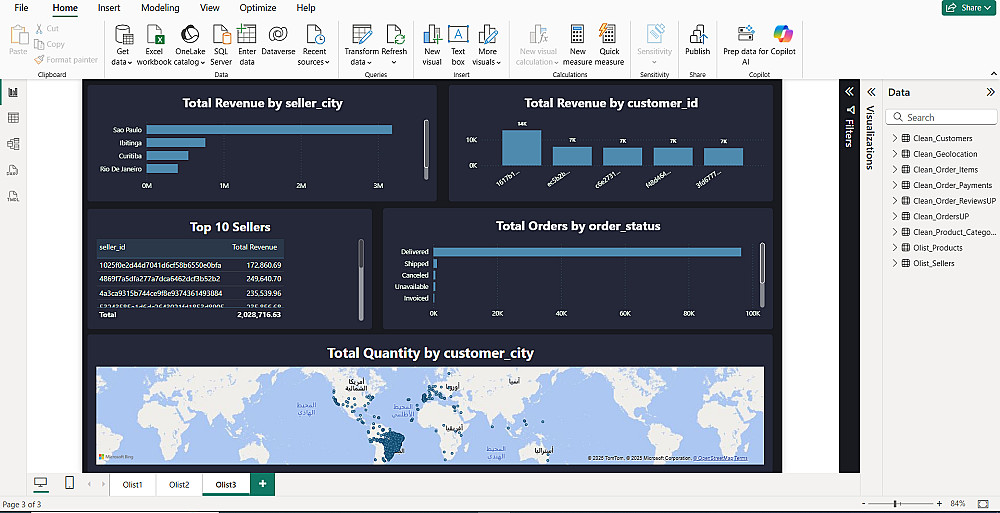1000x513 pixels.
Task: Switch to mobile layout view
Action: [x=69, y=484]
